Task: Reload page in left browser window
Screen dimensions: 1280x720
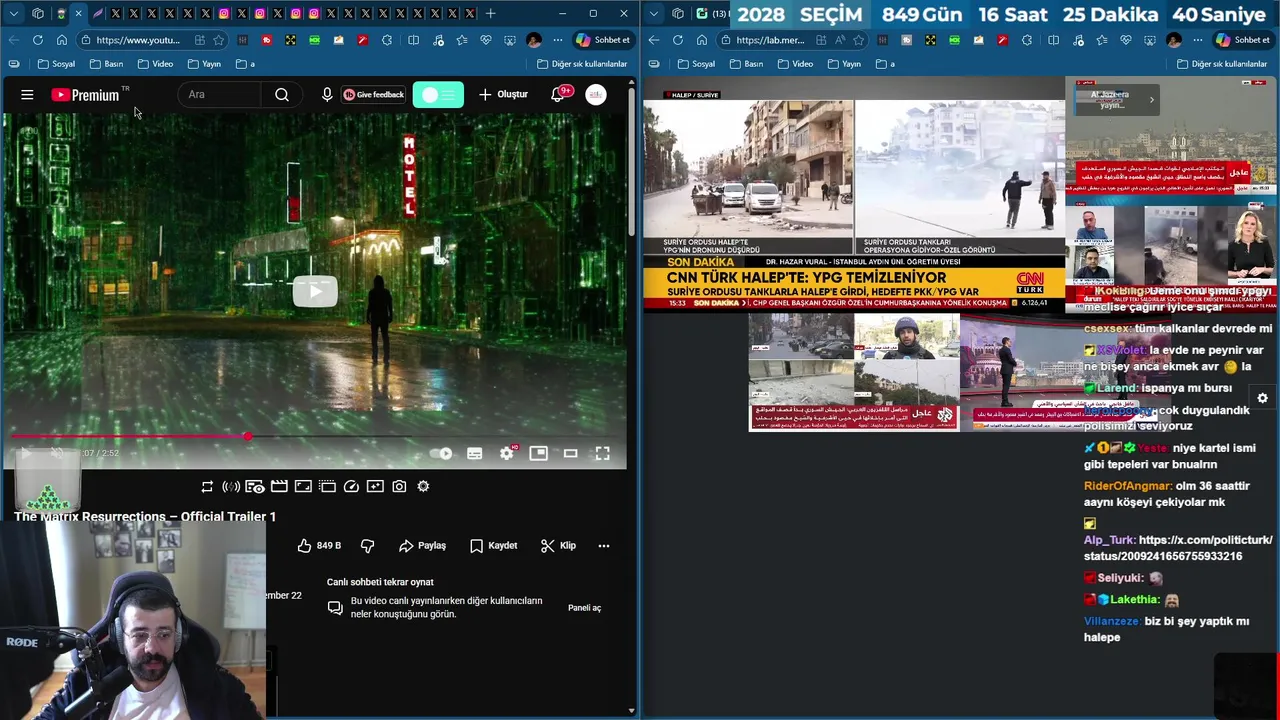Action: 37,40
